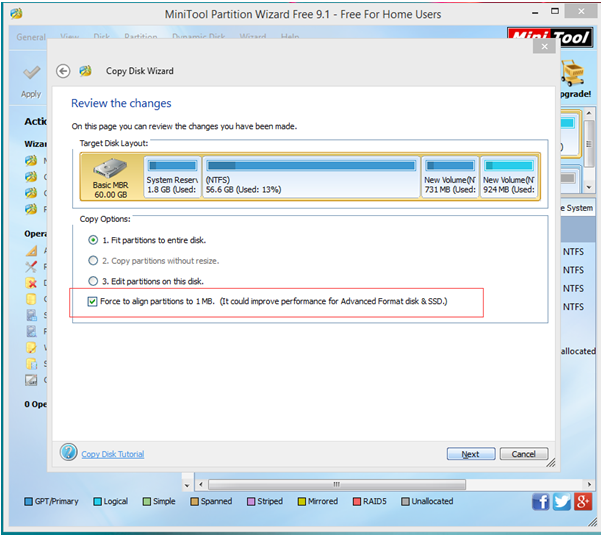601x536 pixels.
Task: Click the disk map scrollbar down arrow
Action: click(x=589, y=187)
